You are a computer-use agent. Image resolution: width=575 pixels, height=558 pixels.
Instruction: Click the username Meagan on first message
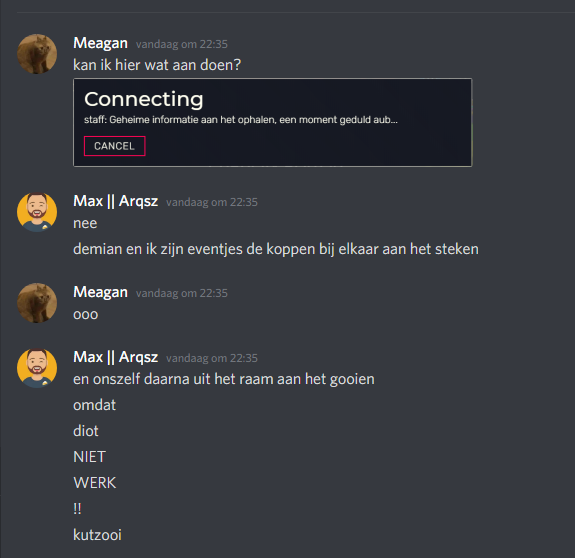(x=100, y=43)
